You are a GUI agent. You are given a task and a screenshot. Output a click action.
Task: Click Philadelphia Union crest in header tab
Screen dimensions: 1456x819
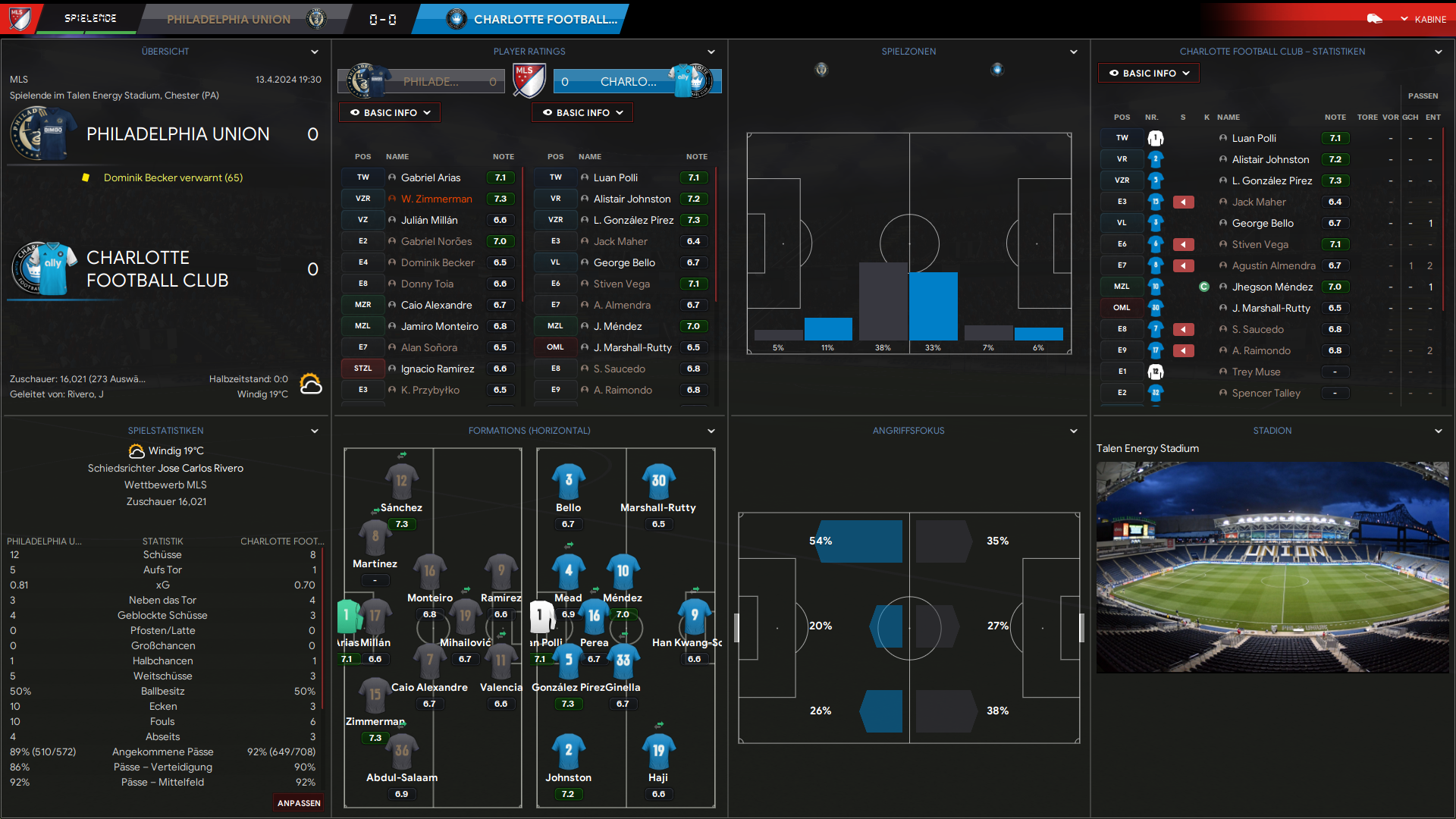(x=316, y=19)
